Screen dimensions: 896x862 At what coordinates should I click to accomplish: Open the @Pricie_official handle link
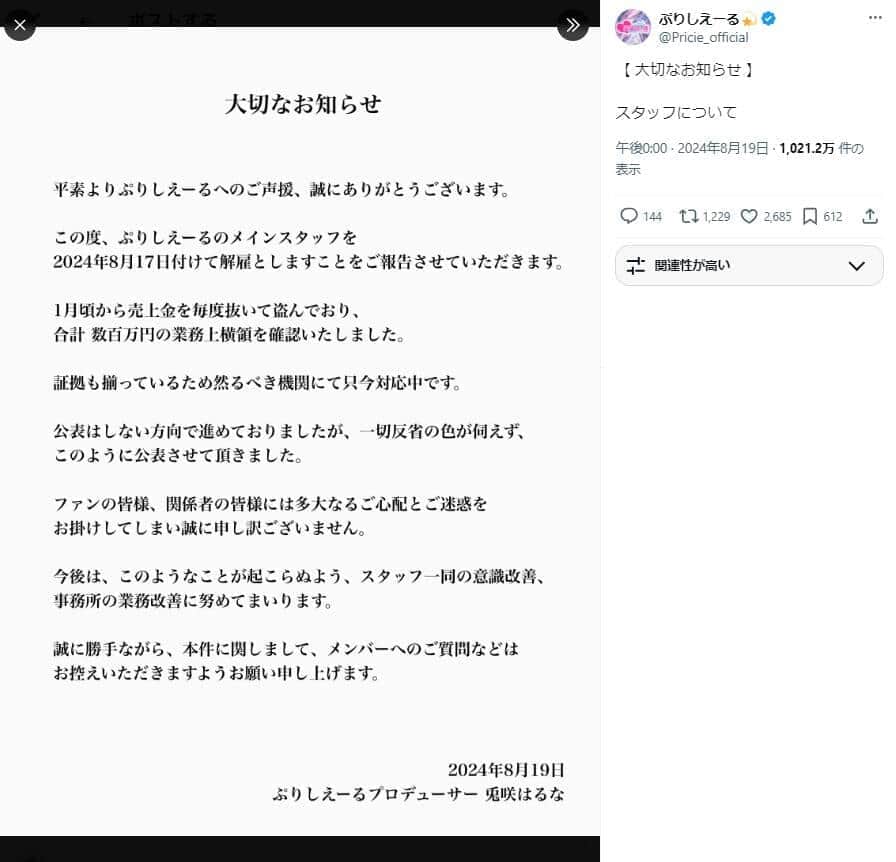pyautogui.click(x=703, y=38)
